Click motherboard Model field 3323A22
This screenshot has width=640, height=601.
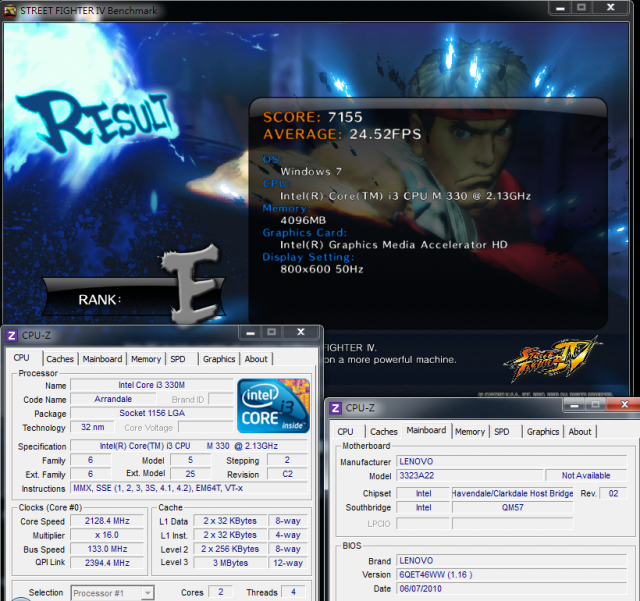(x=469, y=476)
